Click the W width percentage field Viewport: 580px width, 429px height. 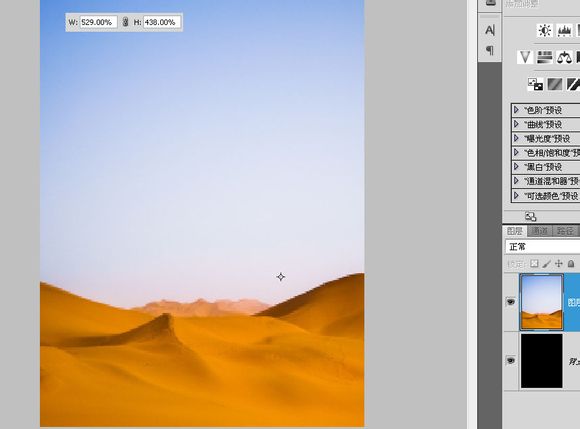(x=98, y=22)
